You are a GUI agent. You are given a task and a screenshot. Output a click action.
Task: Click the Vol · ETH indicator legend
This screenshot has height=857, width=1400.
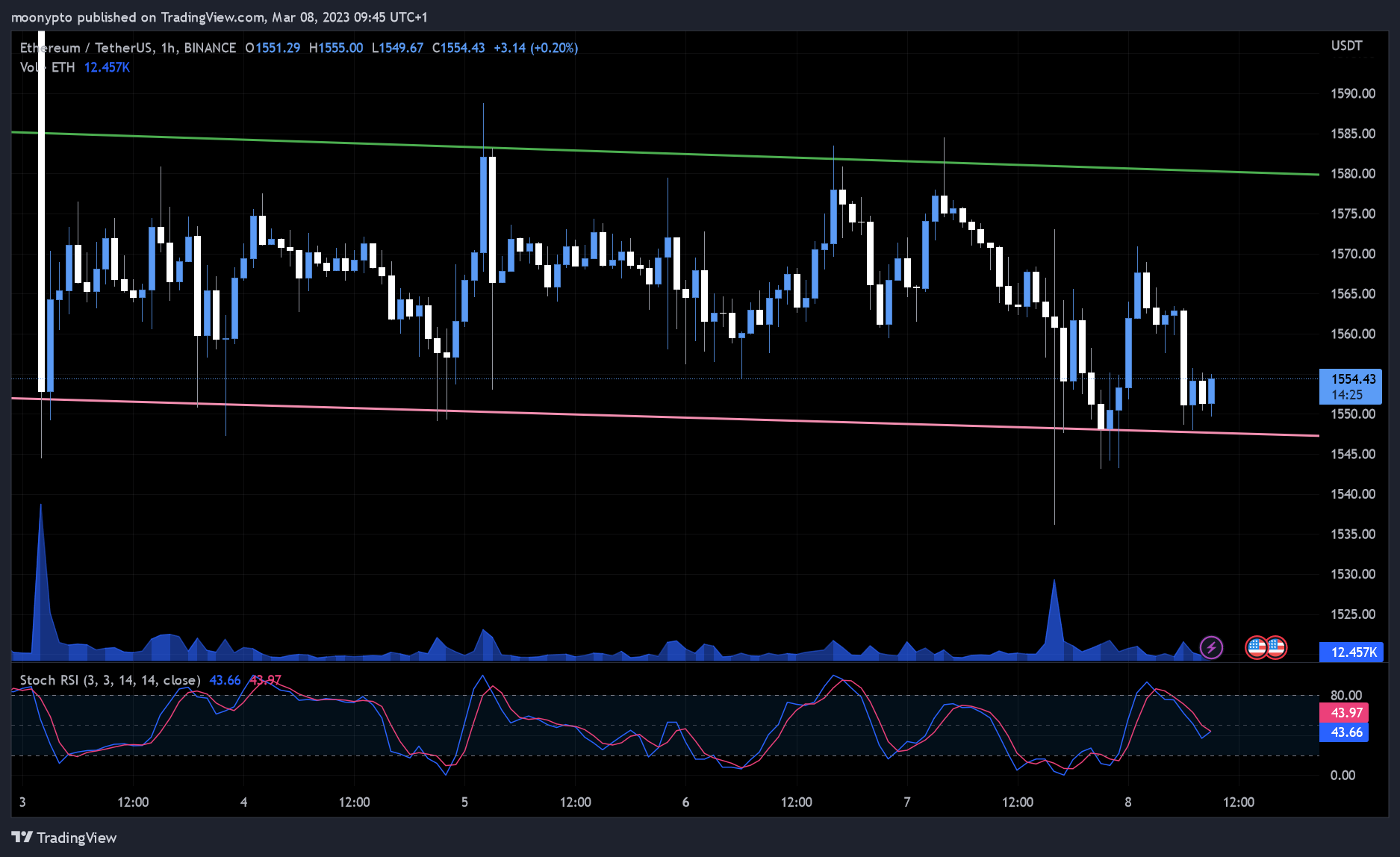(48, 67)
